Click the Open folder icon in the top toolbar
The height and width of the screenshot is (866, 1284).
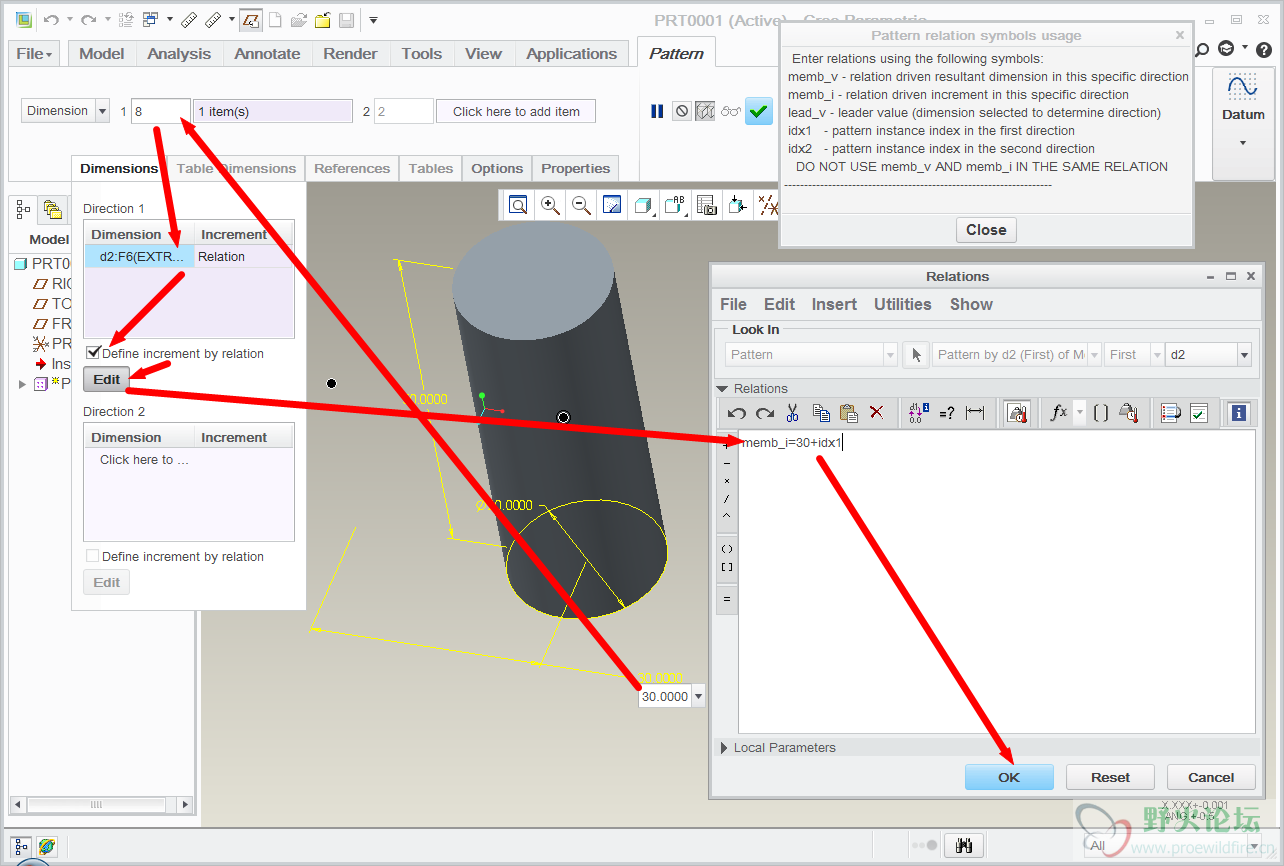point(298,20)
